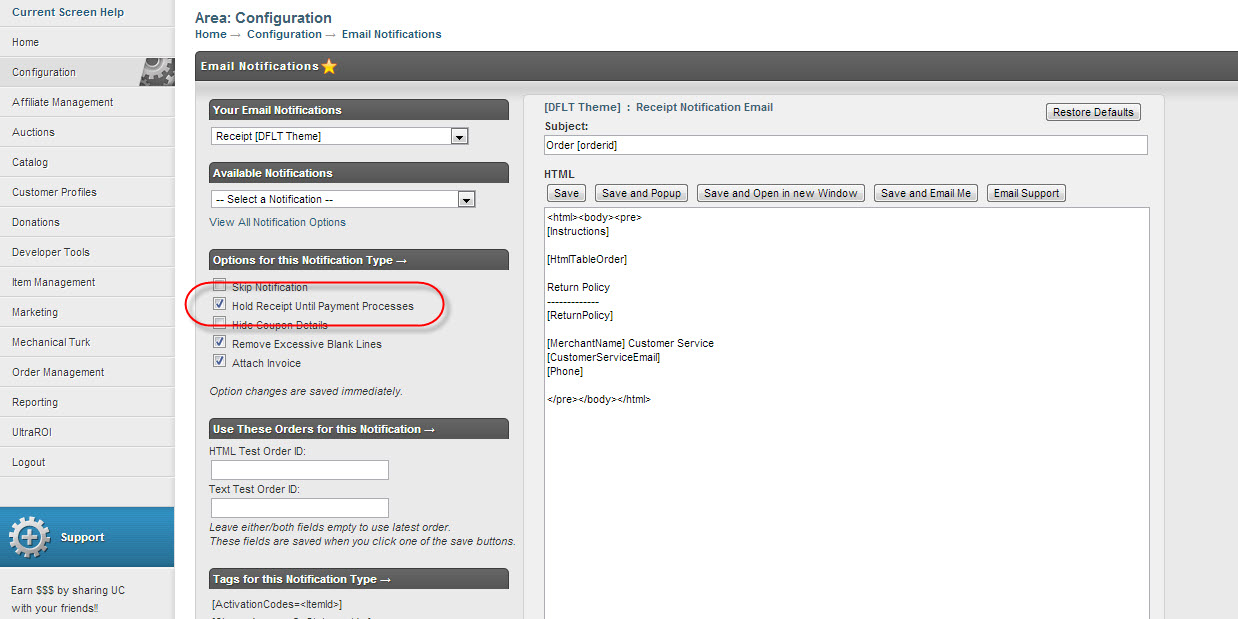1238x619 pixels.
Task: Open View All Notification Options link
Action: [x=278, y=222]
